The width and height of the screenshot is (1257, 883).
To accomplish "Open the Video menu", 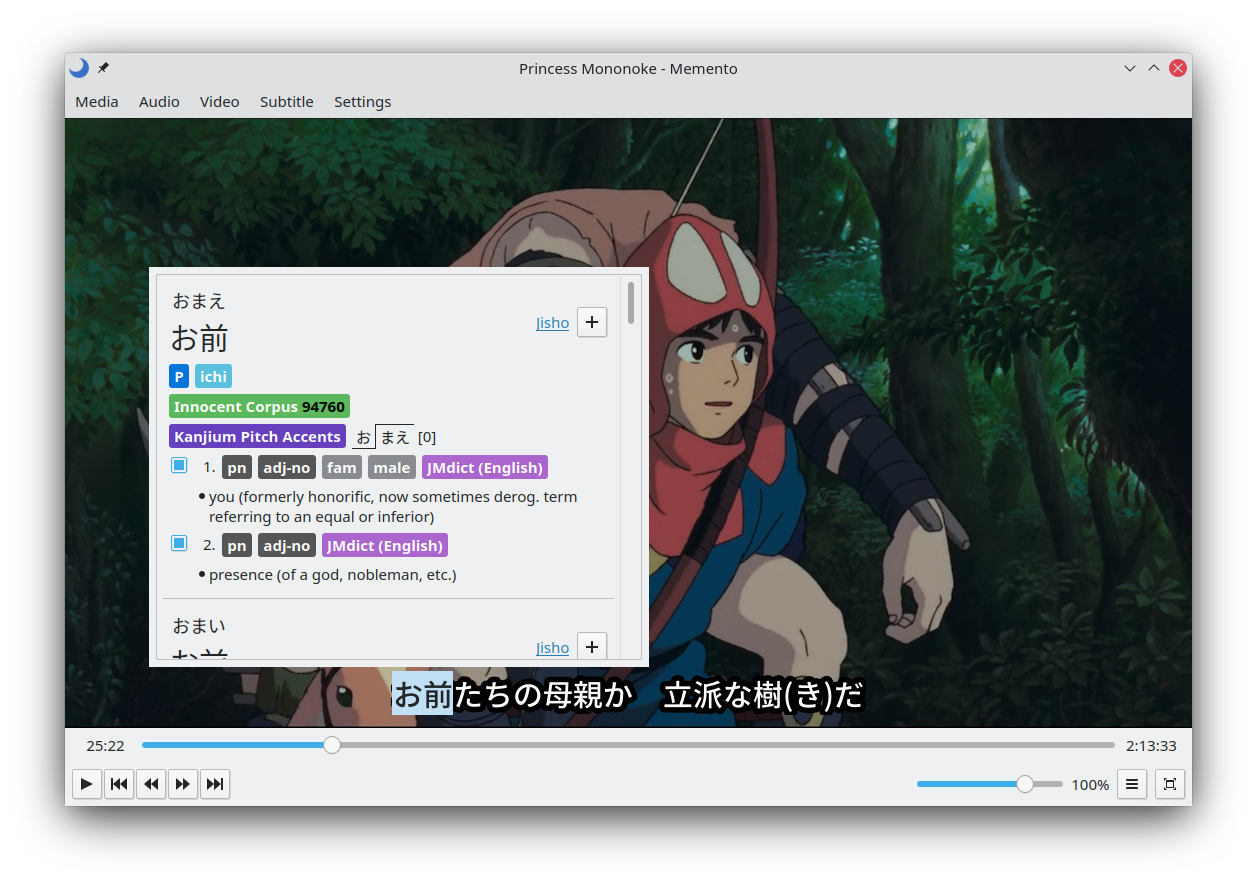I will click(x=219, y=102).
